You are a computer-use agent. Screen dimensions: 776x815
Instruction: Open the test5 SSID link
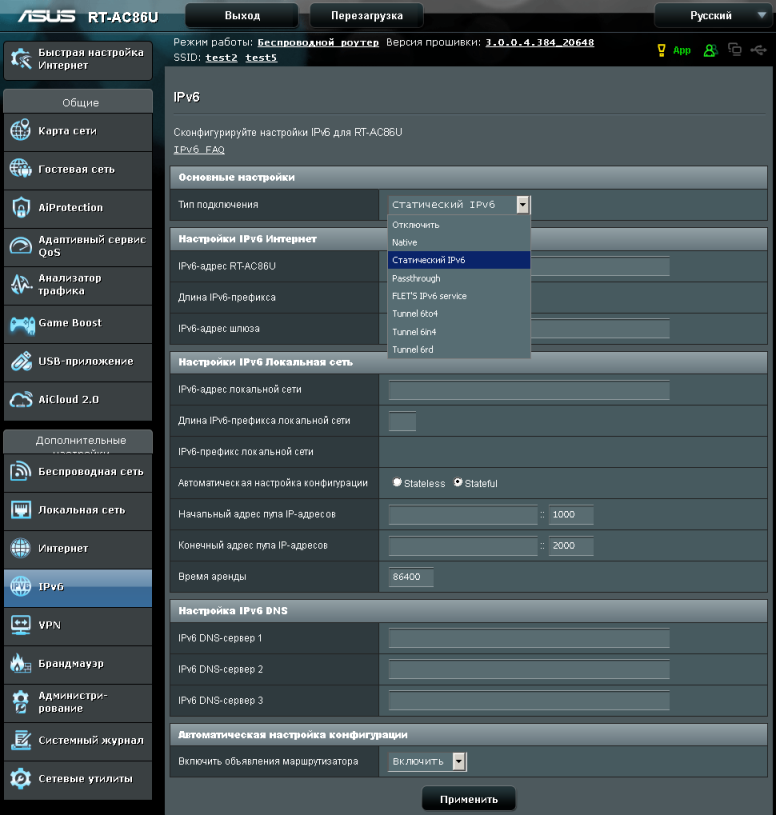pyautogui.click(x=261, y=57)
